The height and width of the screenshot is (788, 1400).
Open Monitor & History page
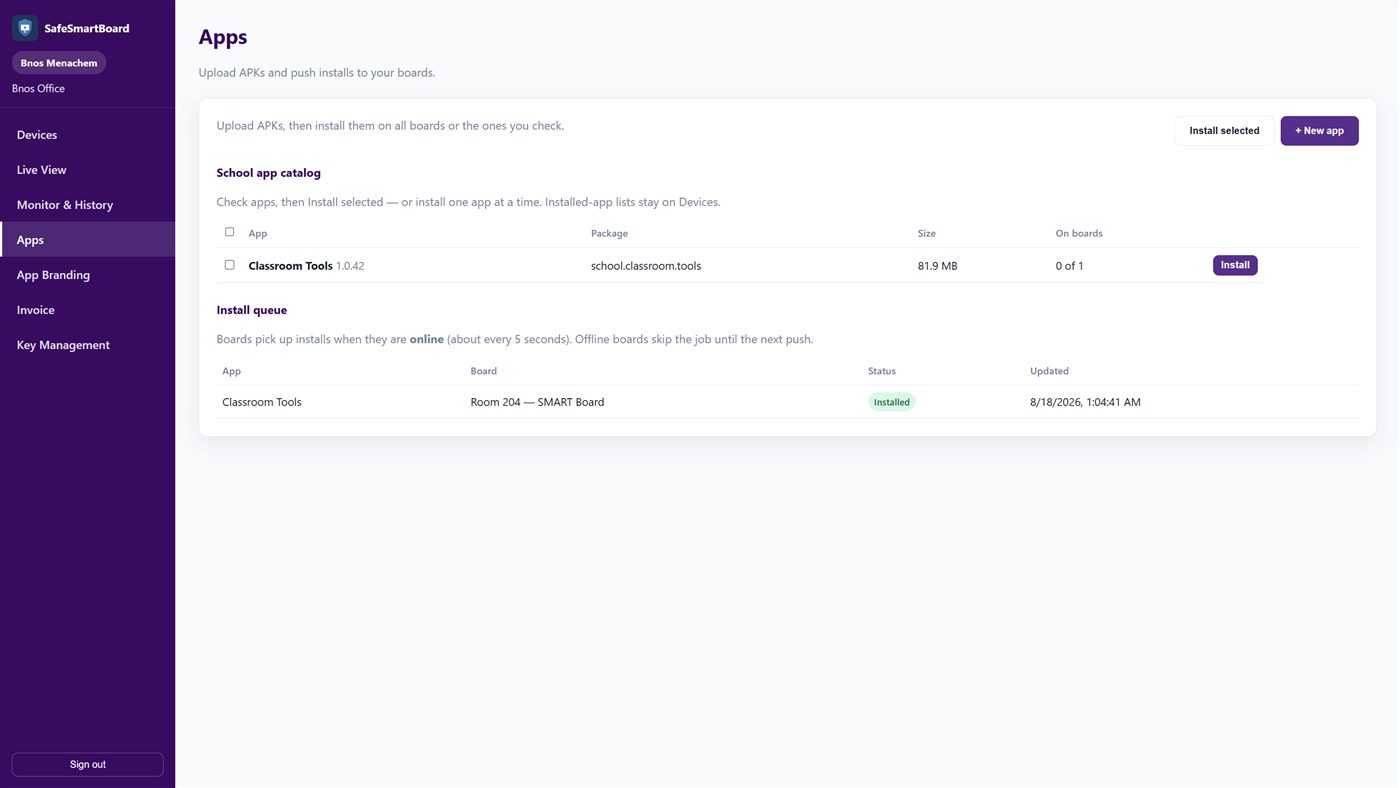pos(87,205)
